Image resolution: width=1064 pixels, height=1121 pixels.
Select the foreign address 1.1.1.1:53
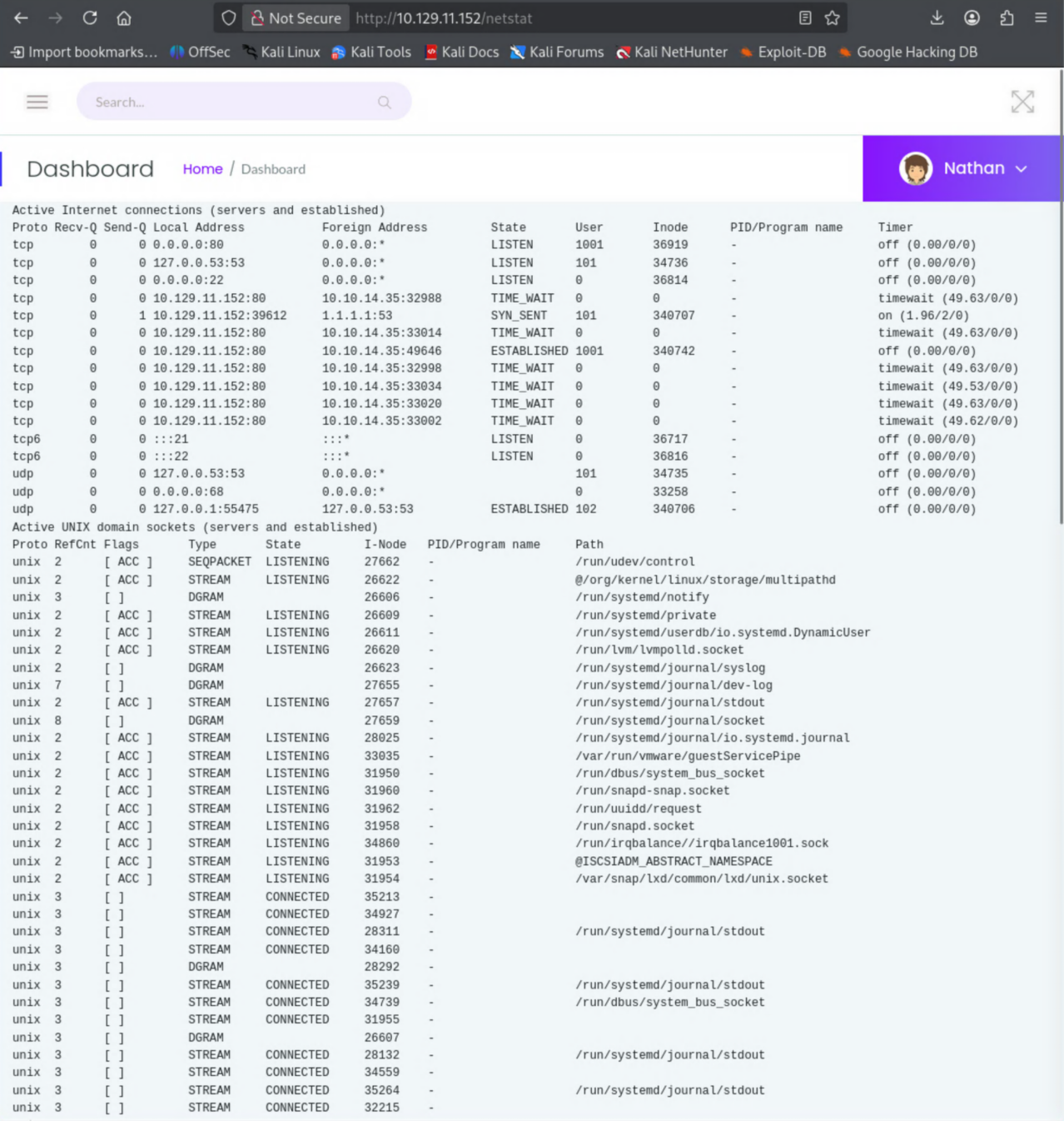coord(357,316)
